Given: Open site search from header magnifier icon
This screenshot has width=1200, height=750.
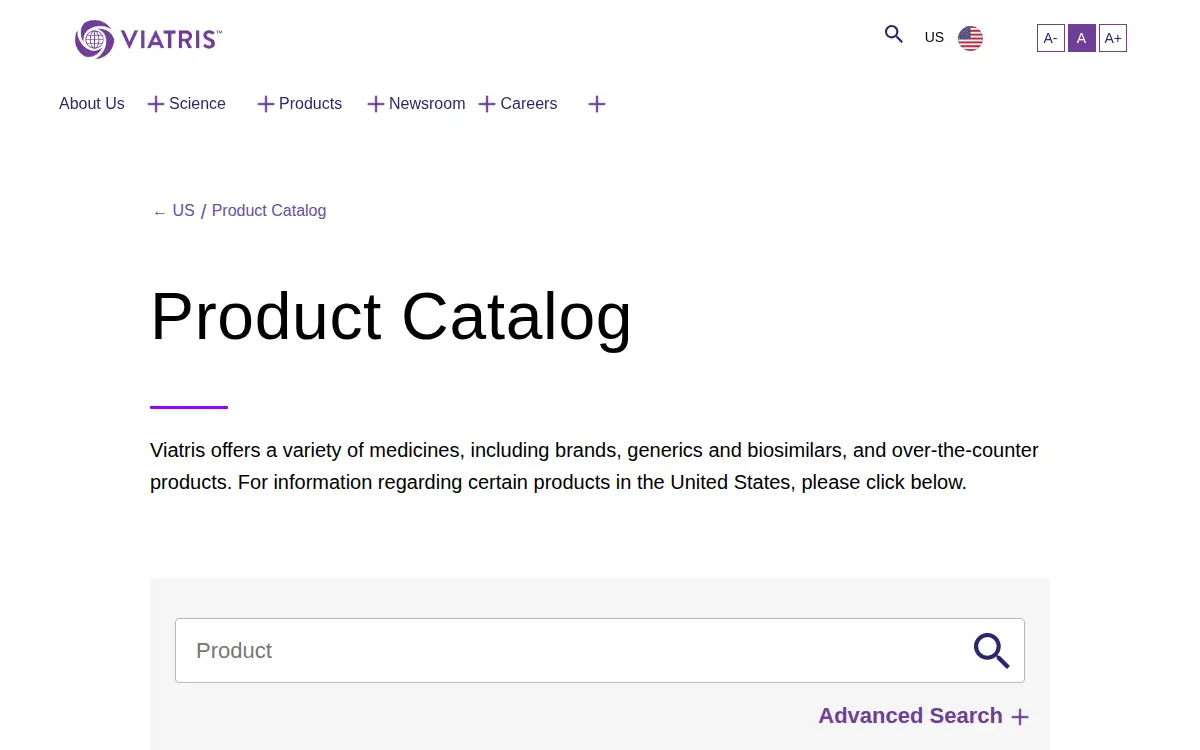Looking at the screenshot, I should coord(894,34).
